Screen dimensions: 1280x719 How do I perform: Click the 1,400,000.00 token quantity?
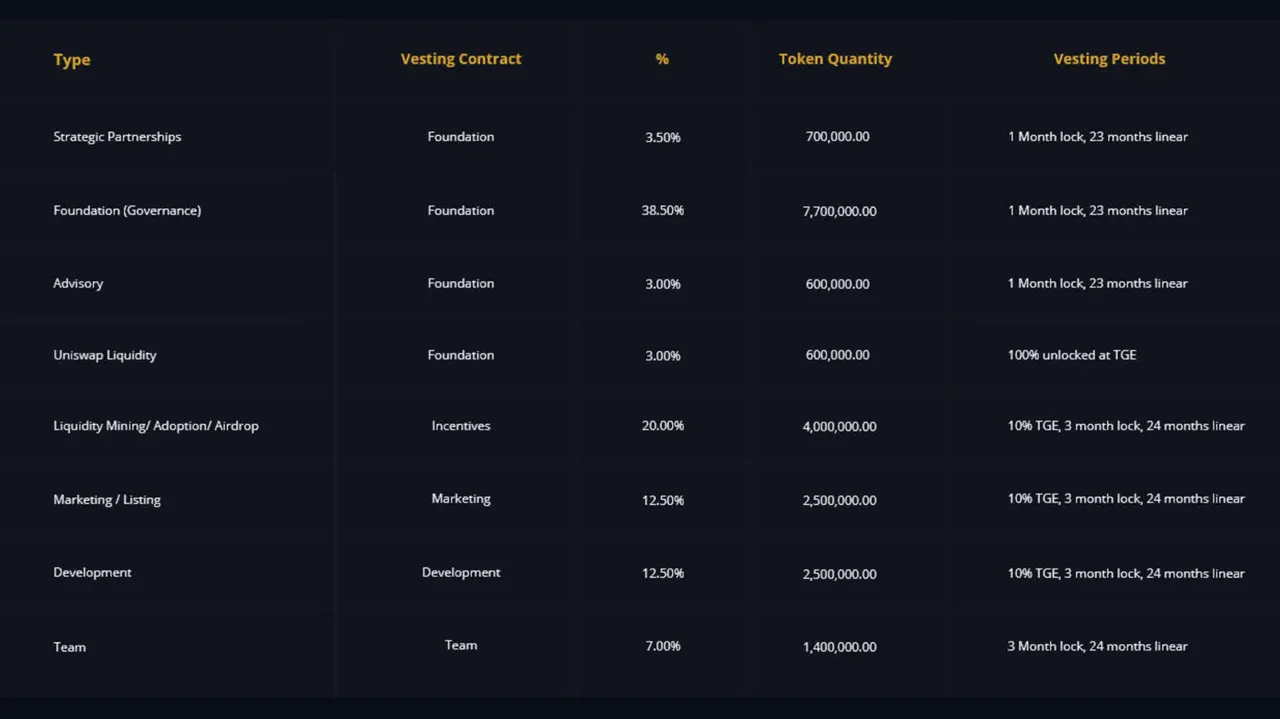click(839, 647)
